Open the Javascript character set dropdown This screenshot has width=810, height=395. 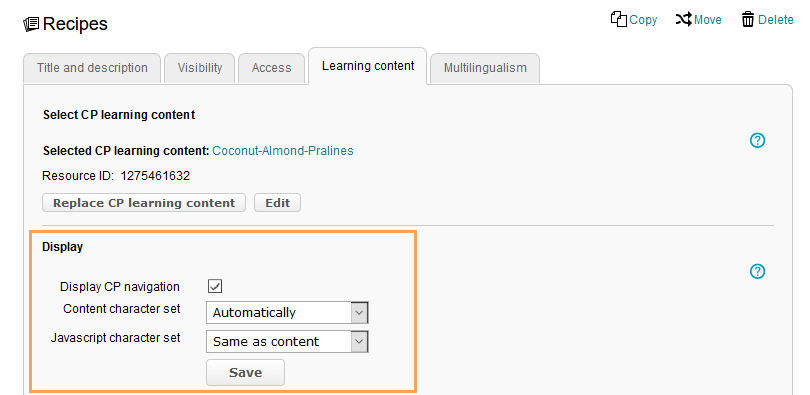pyautogui.click(x=287, y=341)
